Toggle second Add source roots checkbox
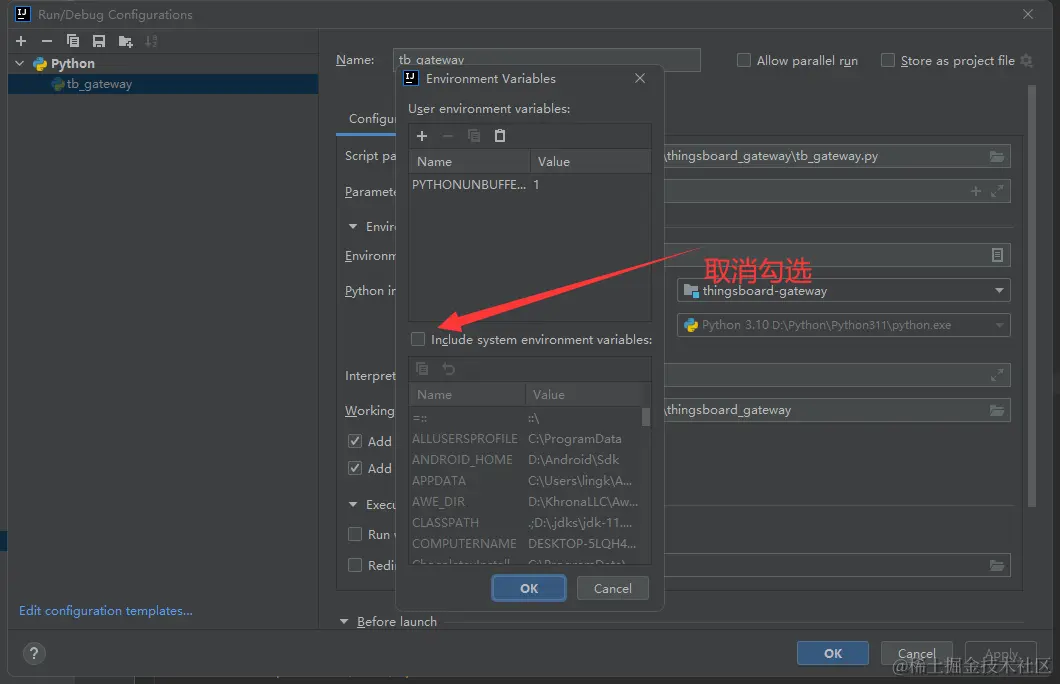 point(355,468)
